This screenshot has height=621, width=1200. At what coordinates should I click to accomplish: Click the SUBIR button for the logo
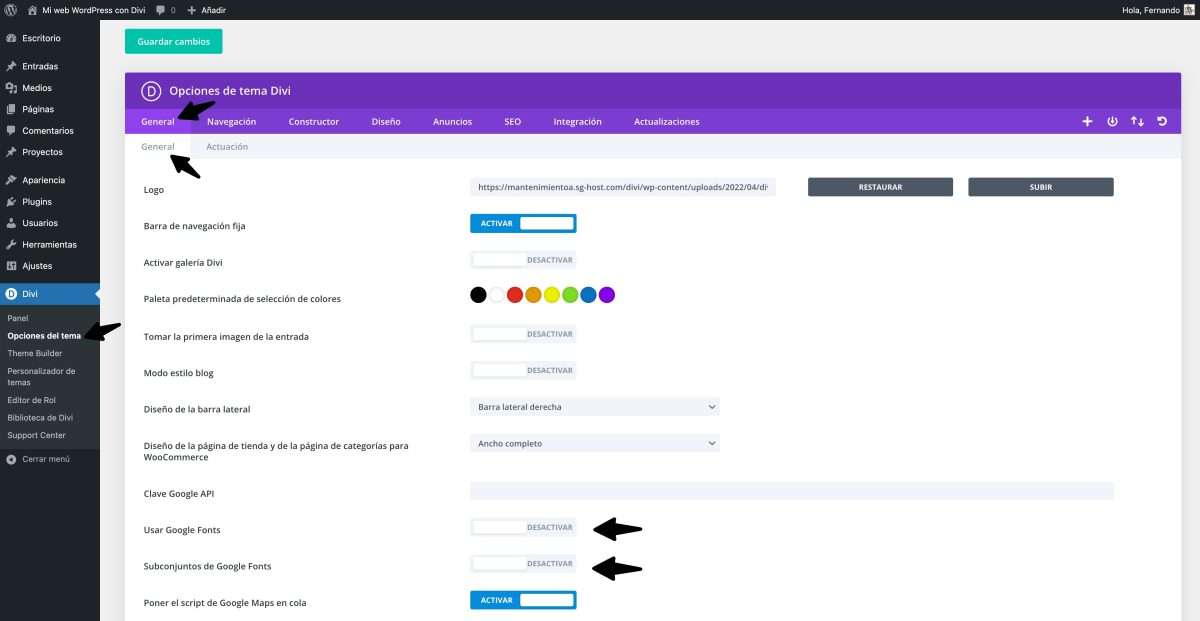[x=1040, y=186]
